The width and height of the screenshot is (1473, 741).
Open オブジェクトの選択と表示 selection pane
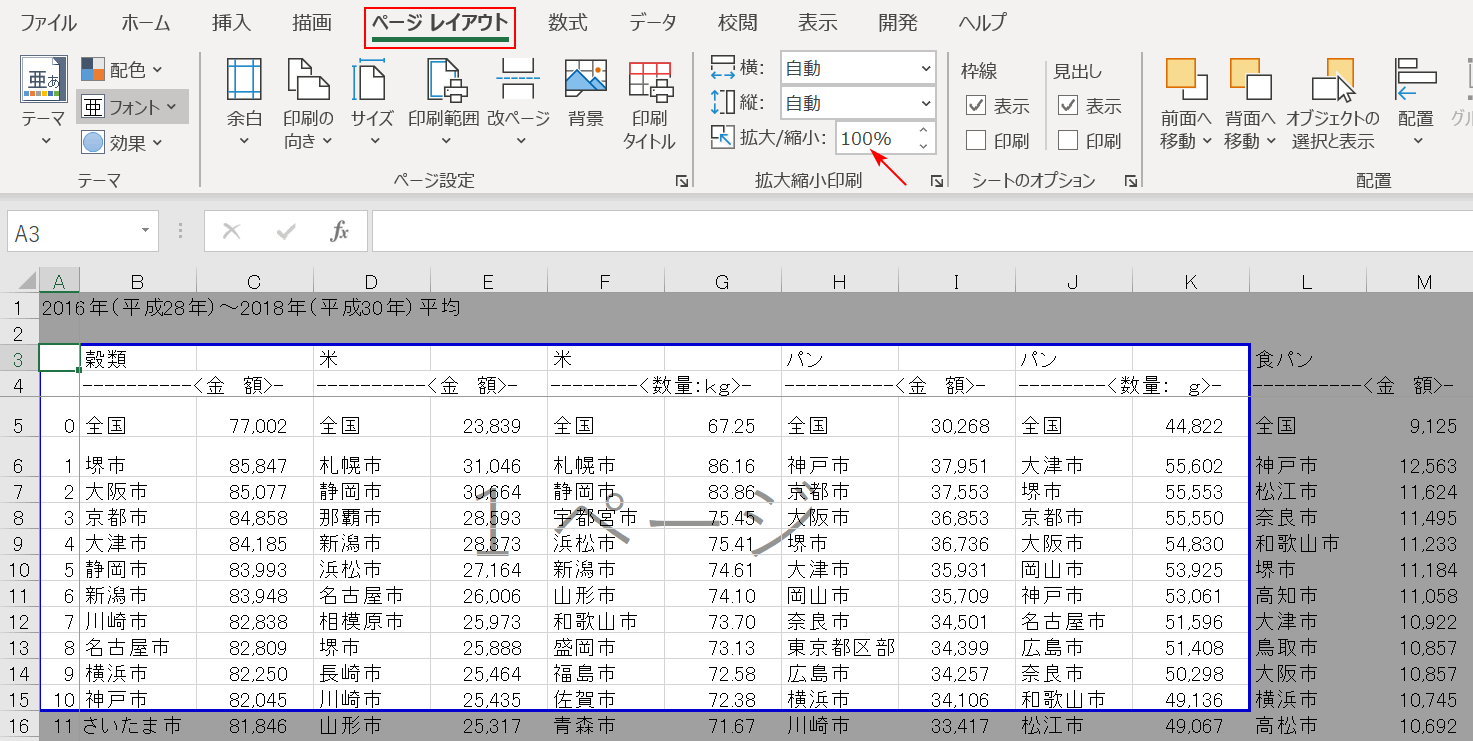coord(1333,104)
